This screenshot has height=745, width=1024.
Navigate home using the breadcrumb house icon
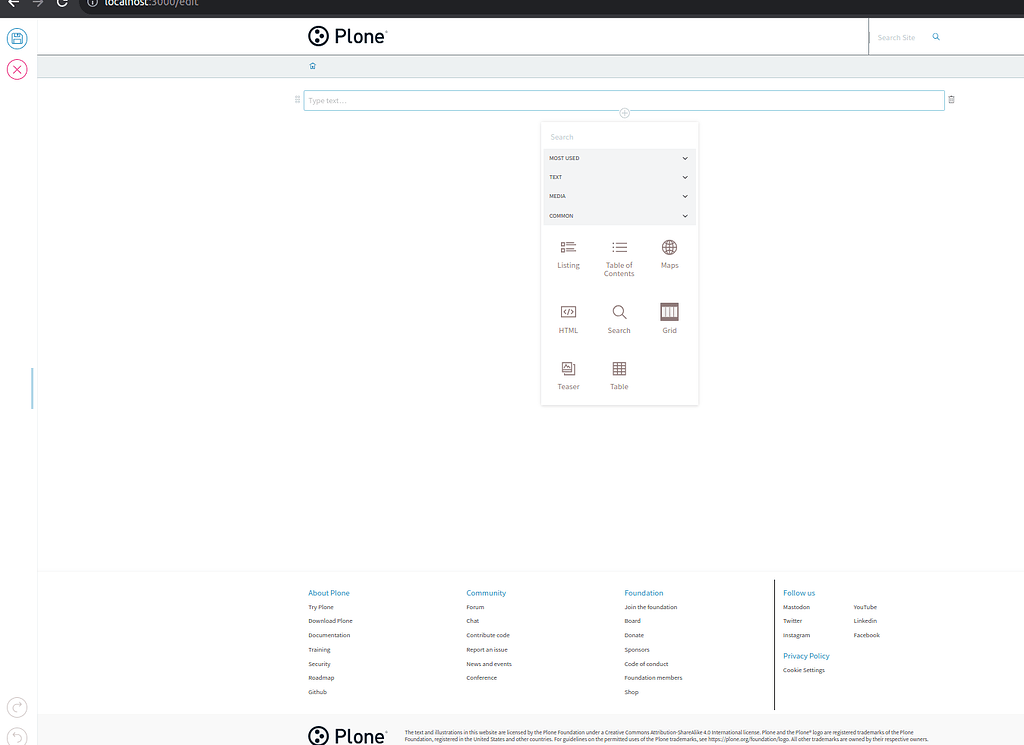point(312,65)
